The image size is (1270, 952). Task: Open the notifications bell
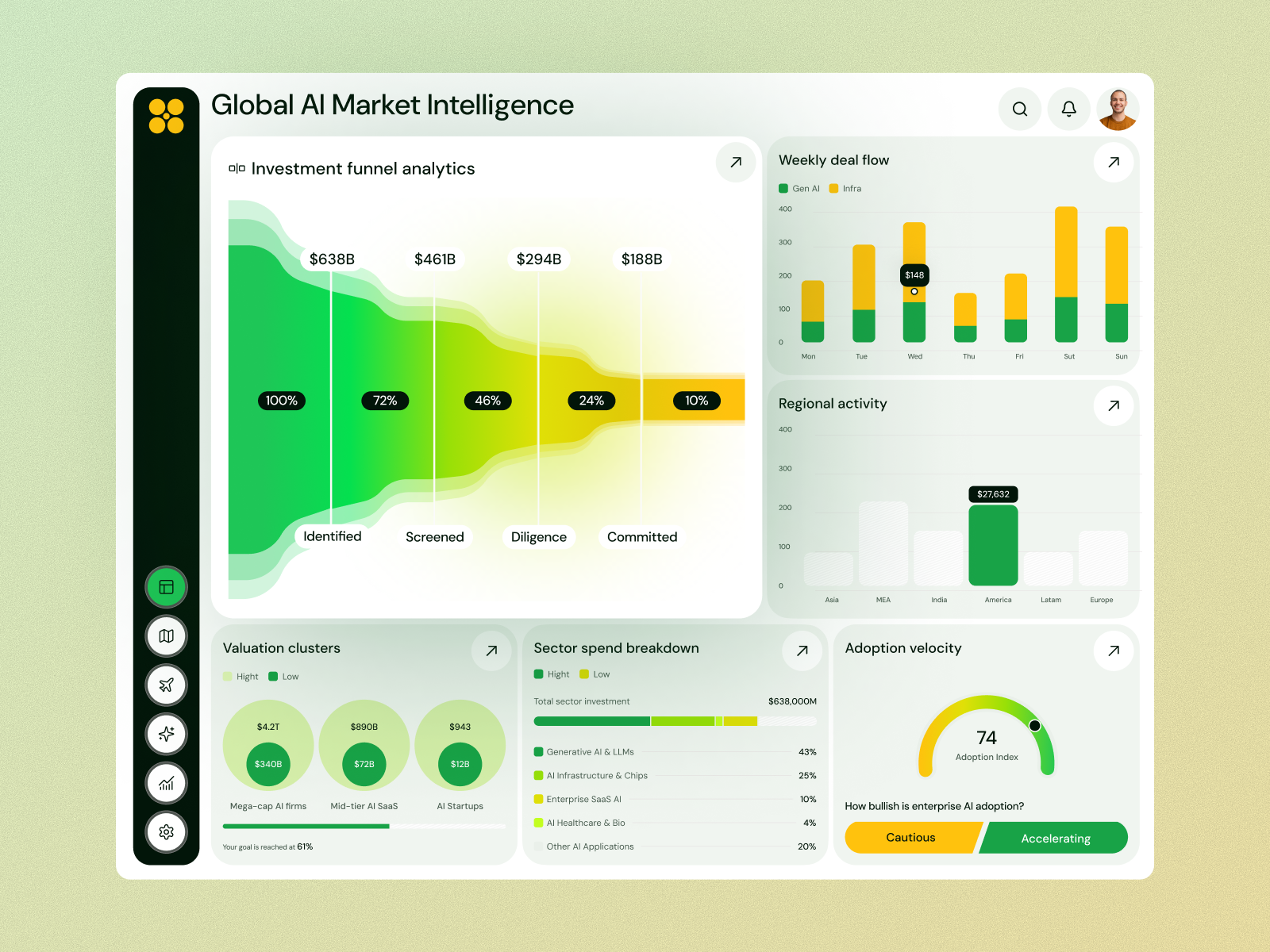point(1069,109)
